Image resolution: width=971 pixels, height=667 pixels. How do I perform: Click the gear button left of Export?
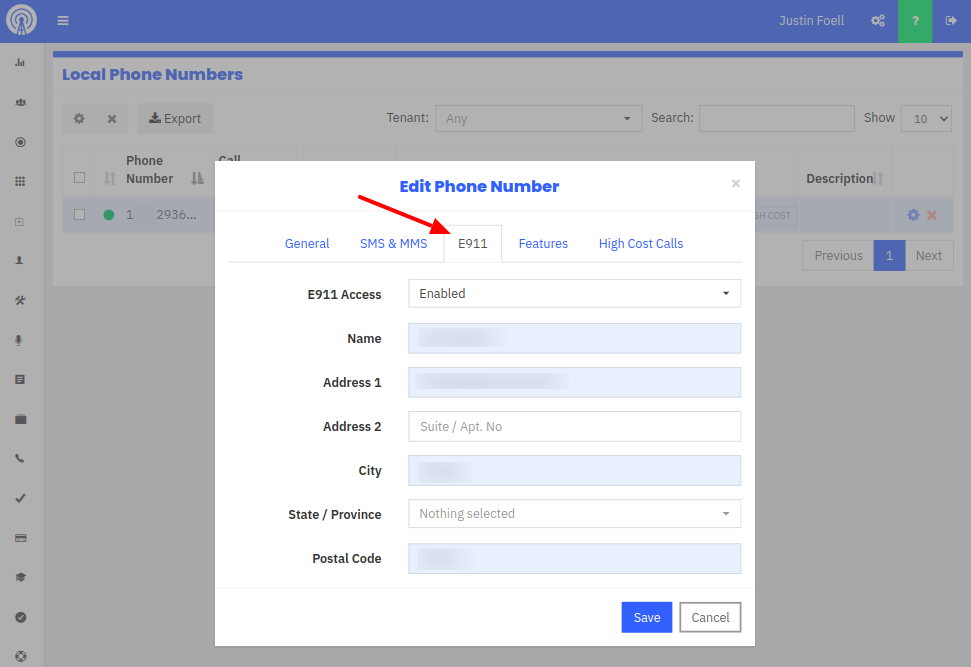pos(79,118)
